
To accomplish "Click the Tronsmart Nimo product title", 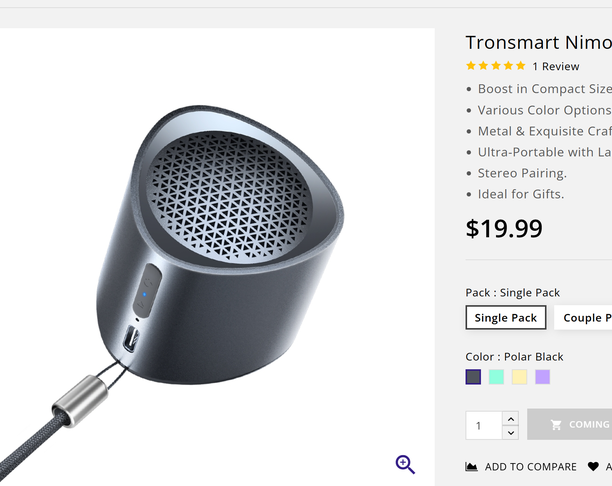I will pyautogui.click(x=538, y=42).
